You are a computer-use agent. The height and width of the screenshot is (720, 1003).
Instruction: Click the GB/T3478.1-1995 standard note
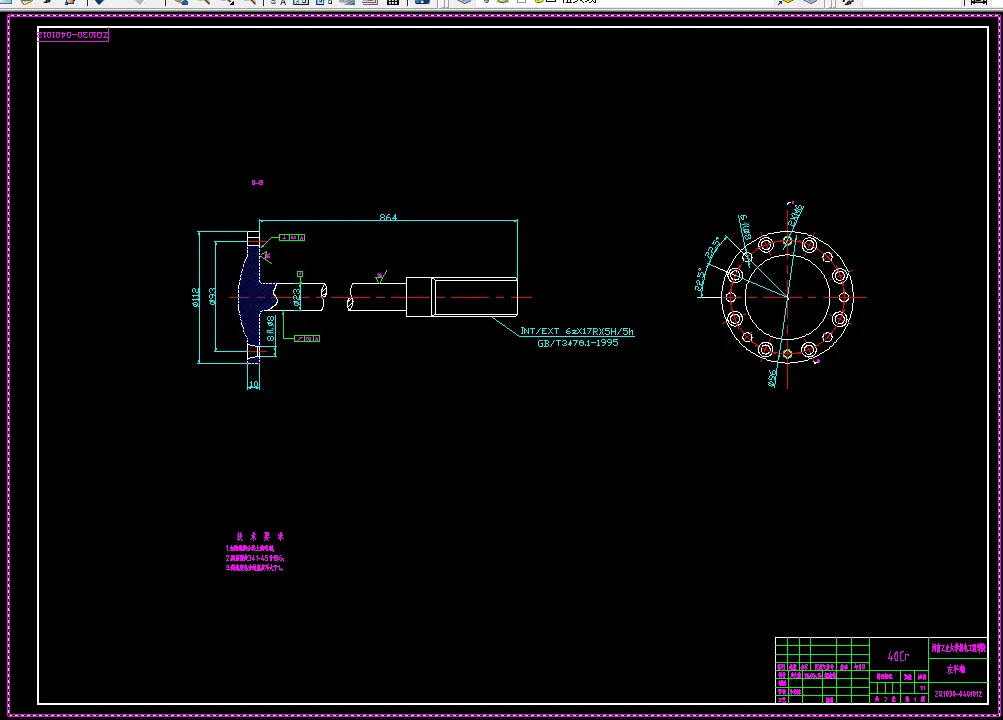tap(578, 343)
